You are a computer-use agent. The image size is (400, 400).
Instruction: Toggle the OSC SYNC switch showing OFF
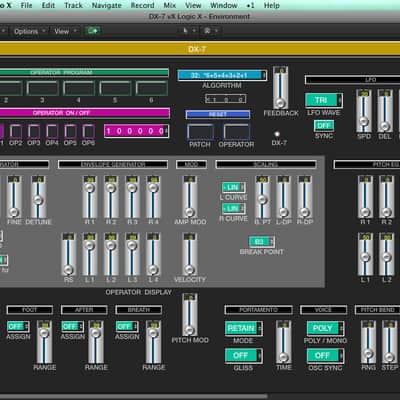325,356
